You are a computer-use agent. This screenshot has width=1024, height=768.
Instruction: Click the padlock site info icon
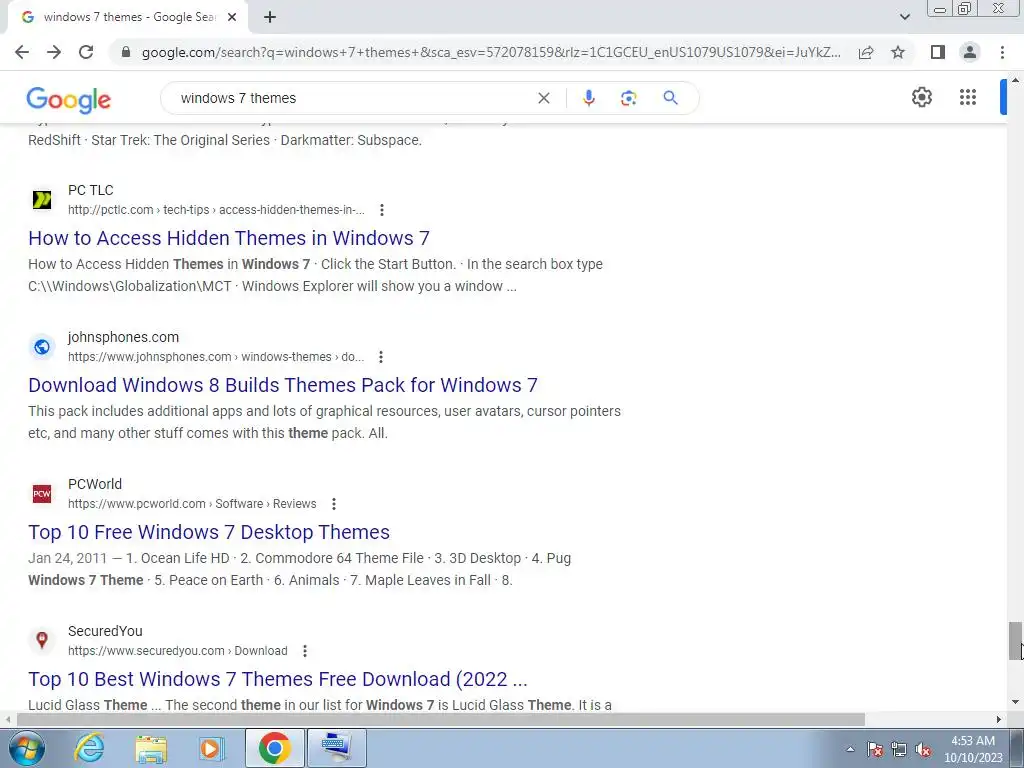126,52
